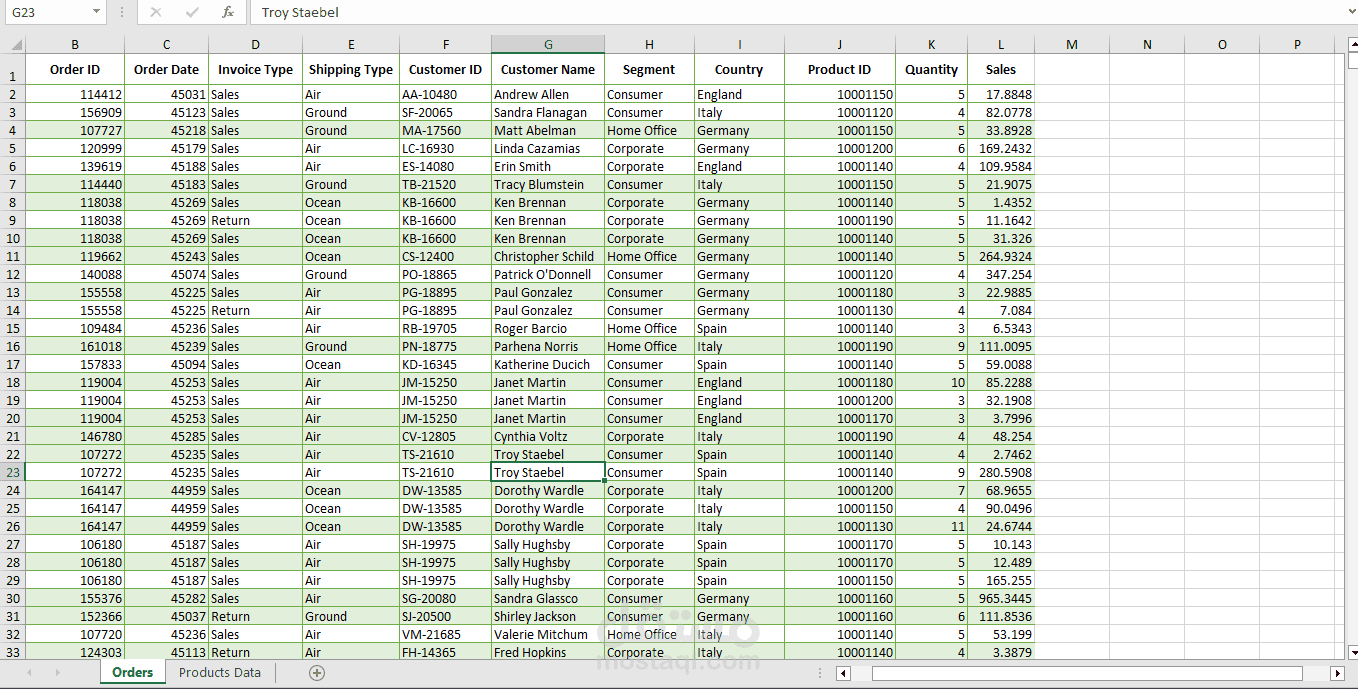This screenshot has width=1358, height=689.
Task: Click next sheet navigation arrow
Action: point(57,673)
